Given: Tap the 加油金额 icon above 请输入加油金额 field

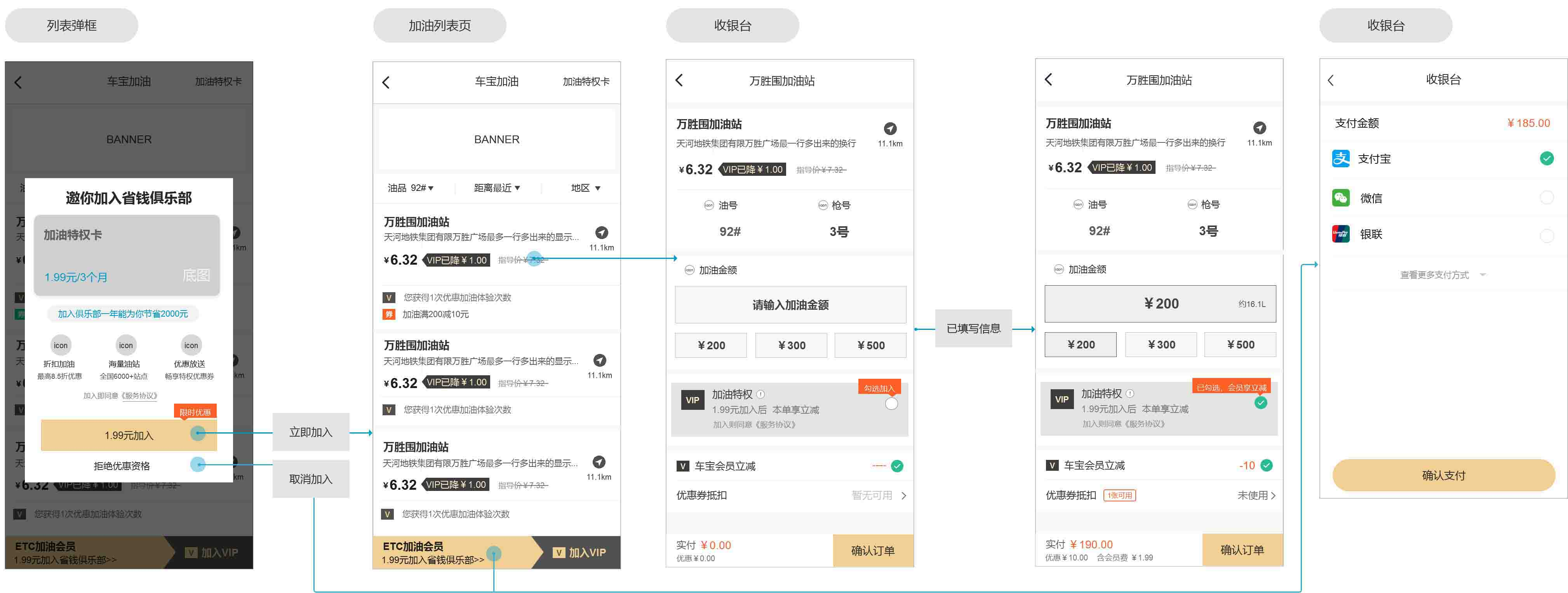Looking at the screenshot, I should point(689,270).
